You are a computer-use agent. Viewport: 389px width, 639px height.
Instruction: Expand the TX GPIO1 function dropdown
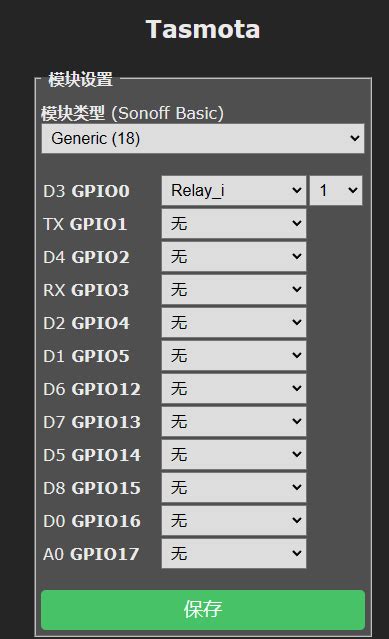pos(234,223)
